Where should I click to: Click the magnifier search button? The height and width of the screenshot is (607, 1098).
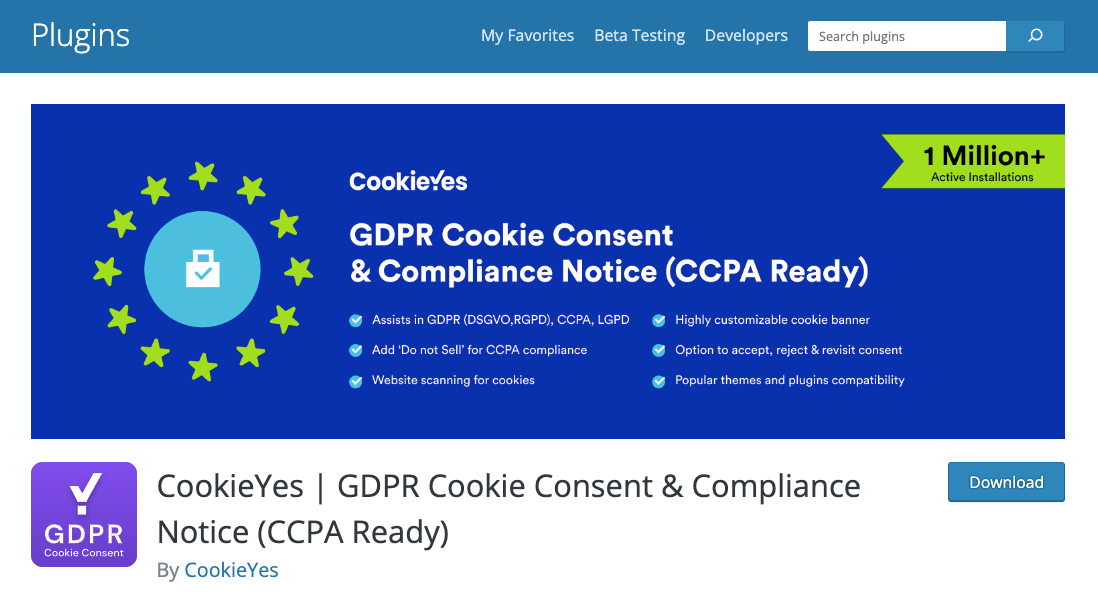click(x=1035, y=36)
